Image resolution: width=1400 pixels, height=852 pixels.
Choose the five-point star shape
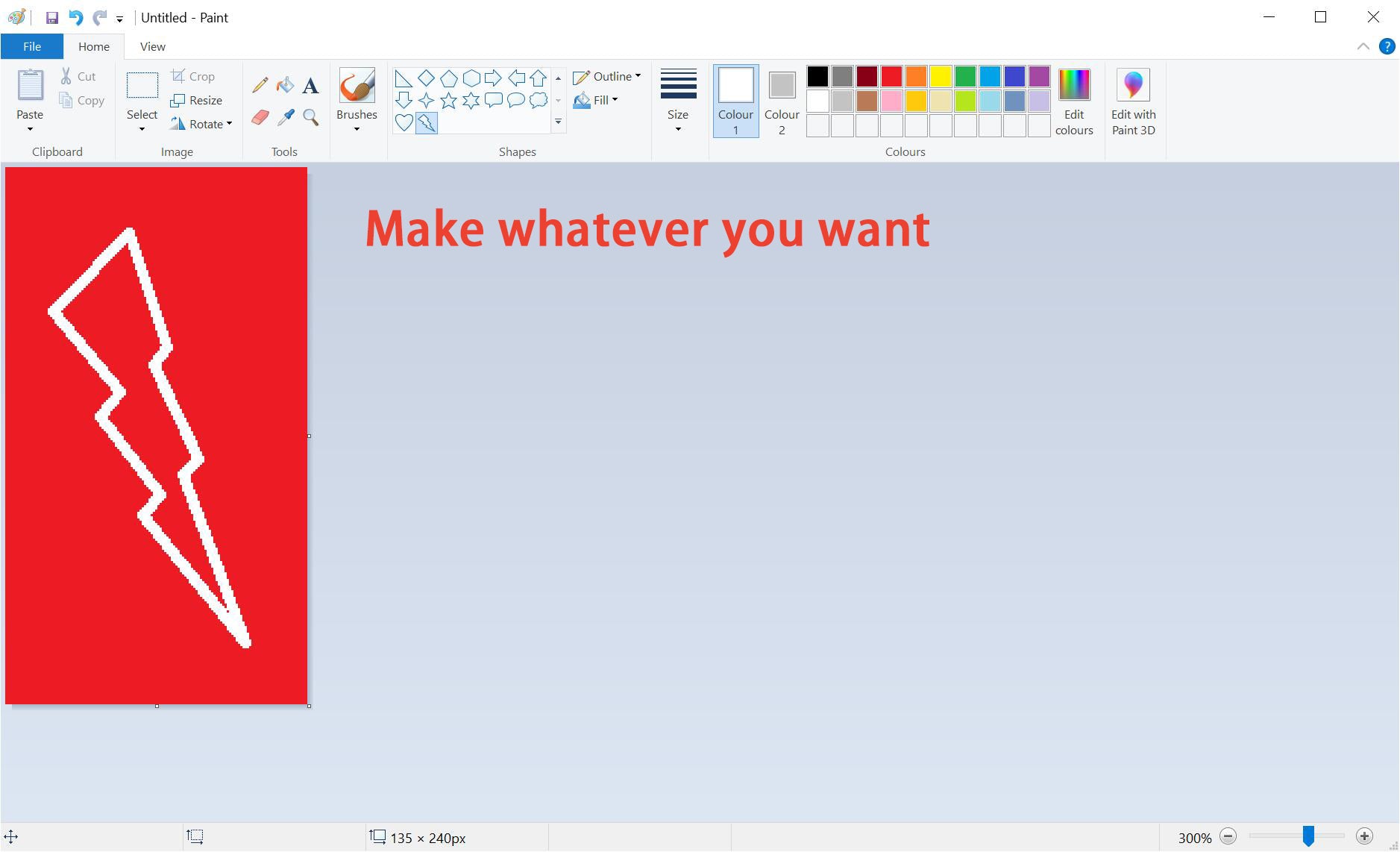(x=448, y=100)
